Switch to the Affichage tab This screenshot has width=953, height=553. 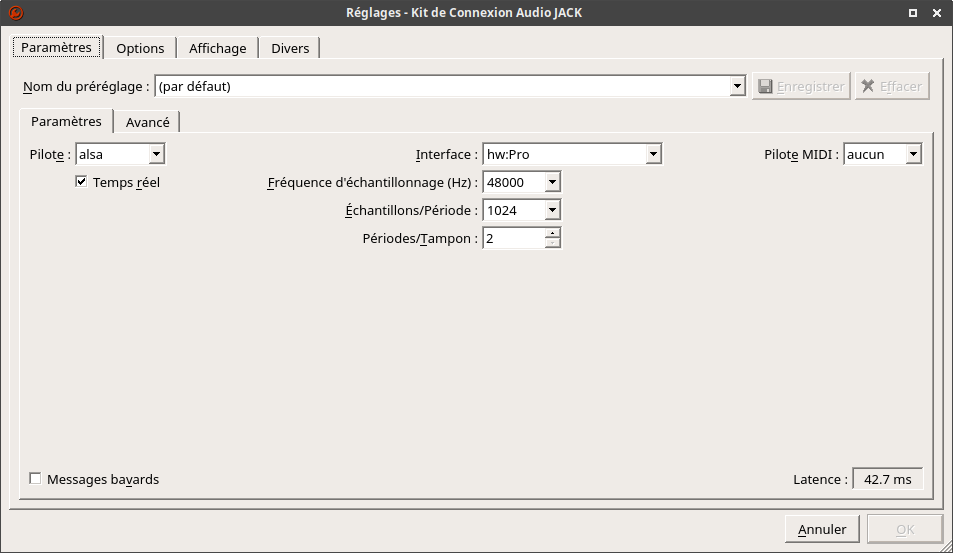[218, 49]
